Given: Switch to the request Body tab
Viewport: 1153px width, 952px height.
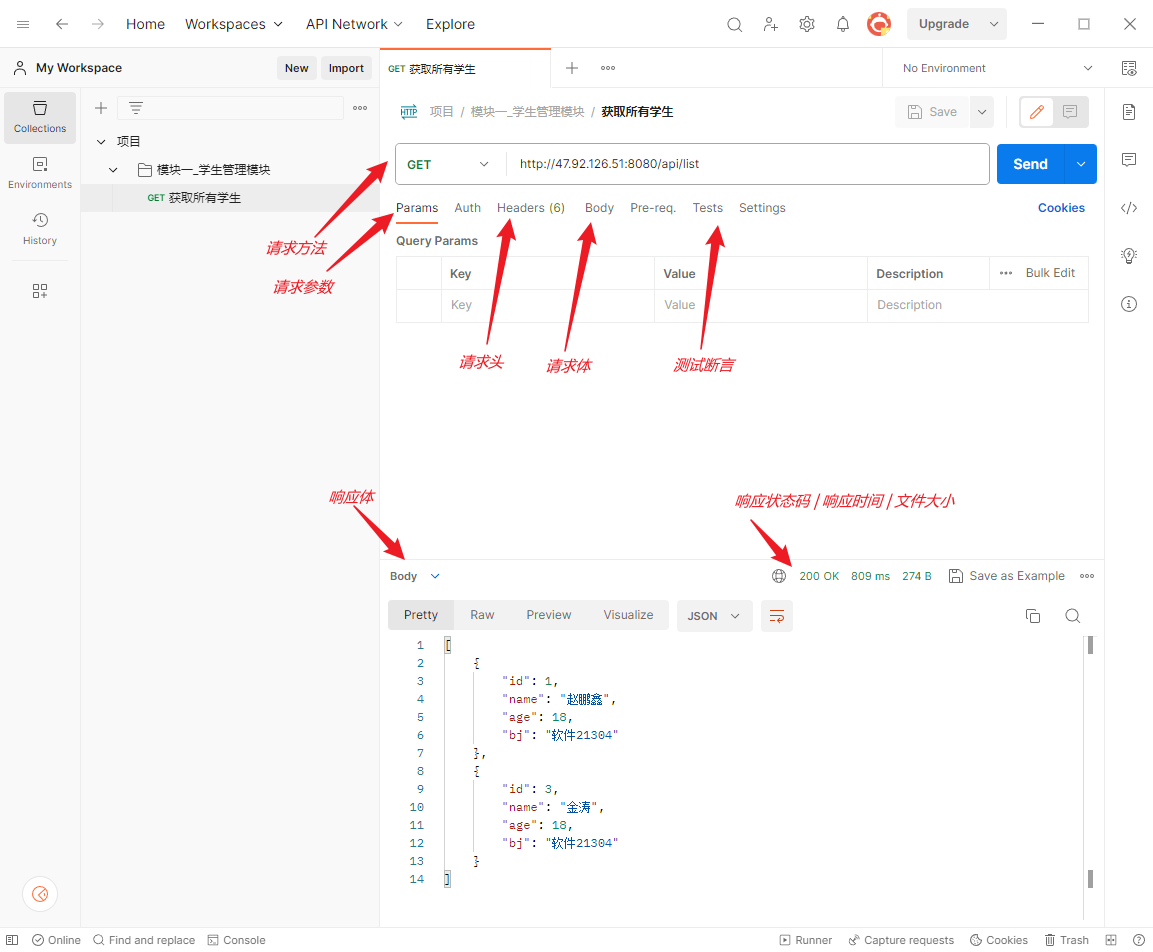Looking at the screenshot, I should tap(599, 208).
